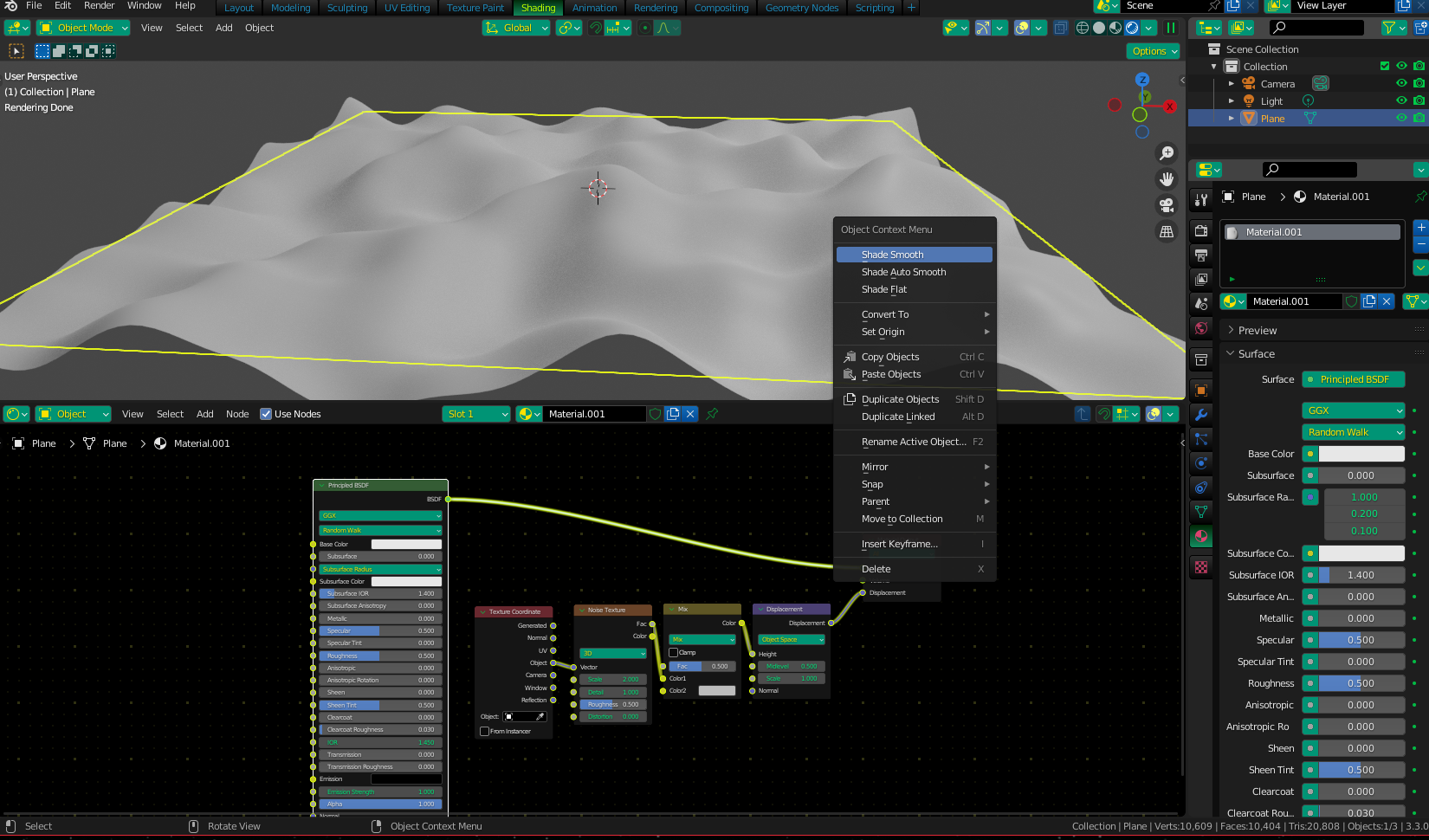Disable Collection in renders camera icon
The image size is (1429, 840).
(x=1419, y=67)
